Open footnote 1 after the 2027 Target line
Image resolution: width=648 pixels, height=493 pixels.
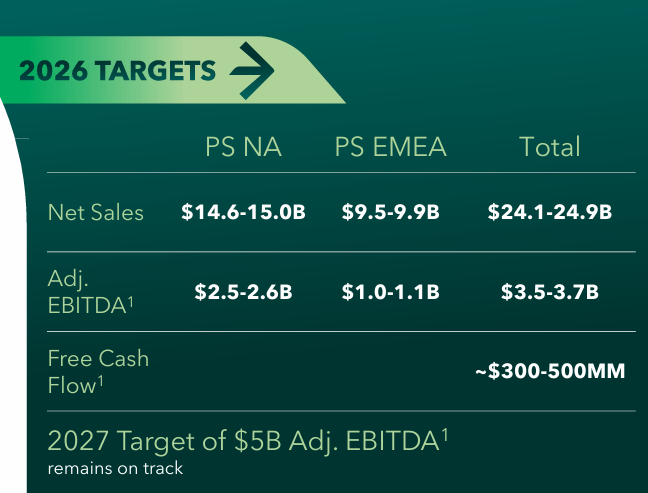point(445,432)
